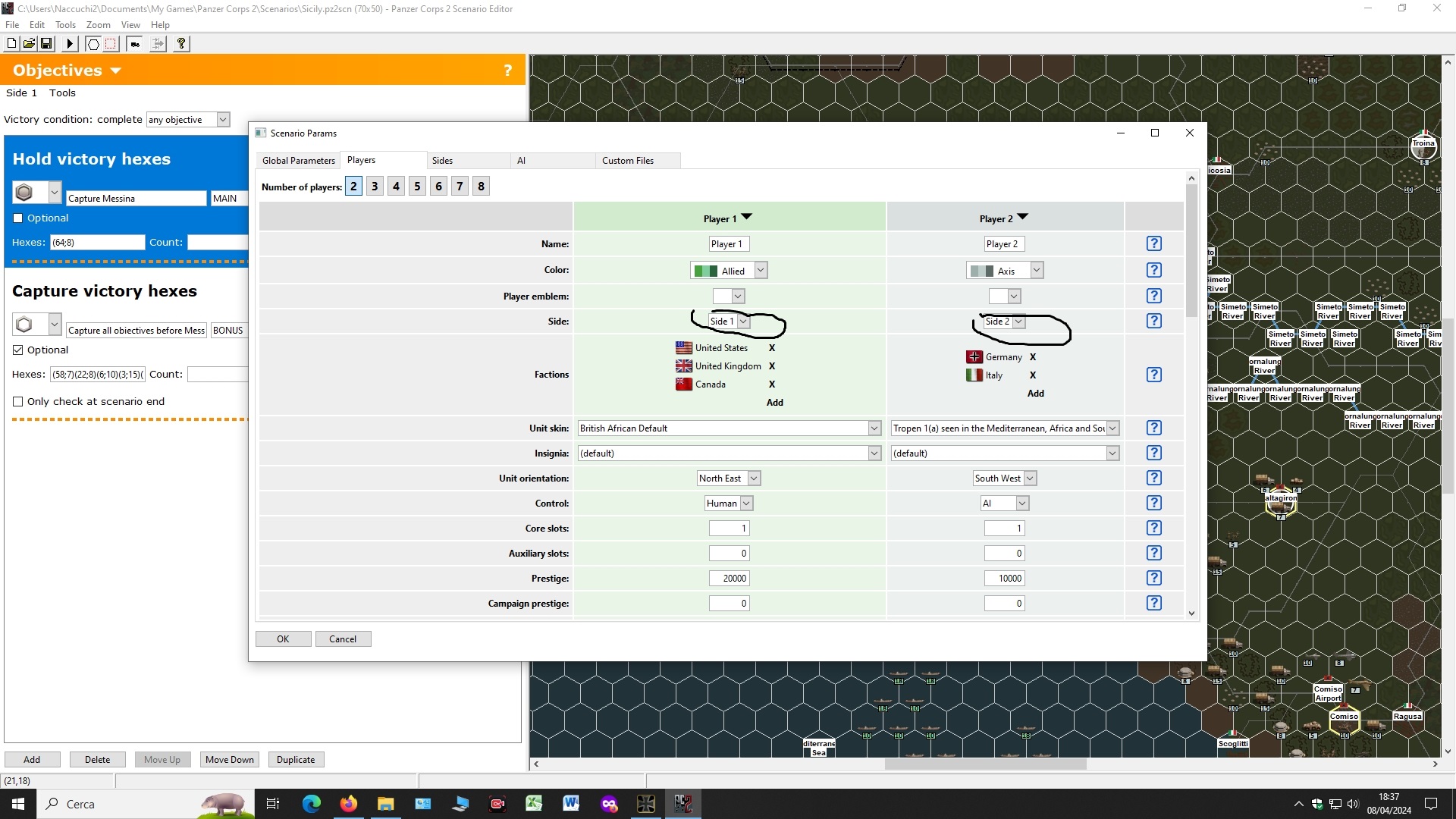
Task: Click the Save floppy disk icon
Action: pos(46,44)
